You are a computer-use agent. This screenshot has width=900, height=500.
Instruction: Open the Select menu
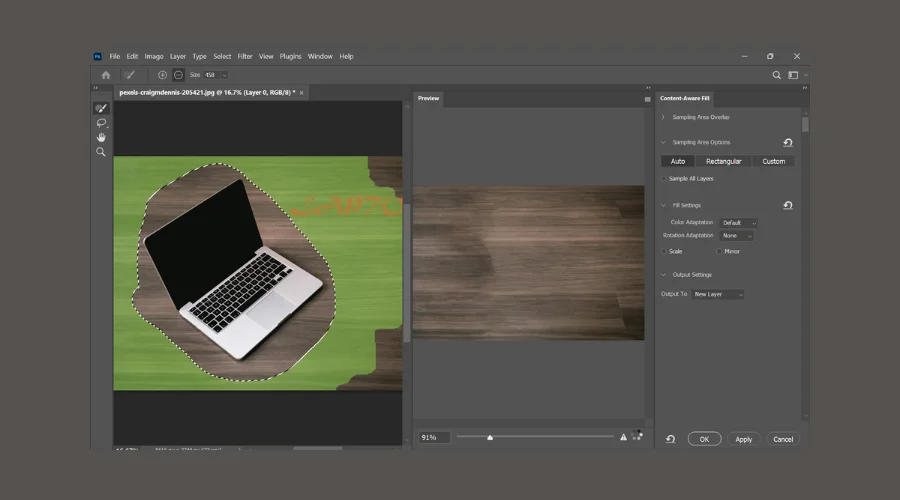pos(222,56)
